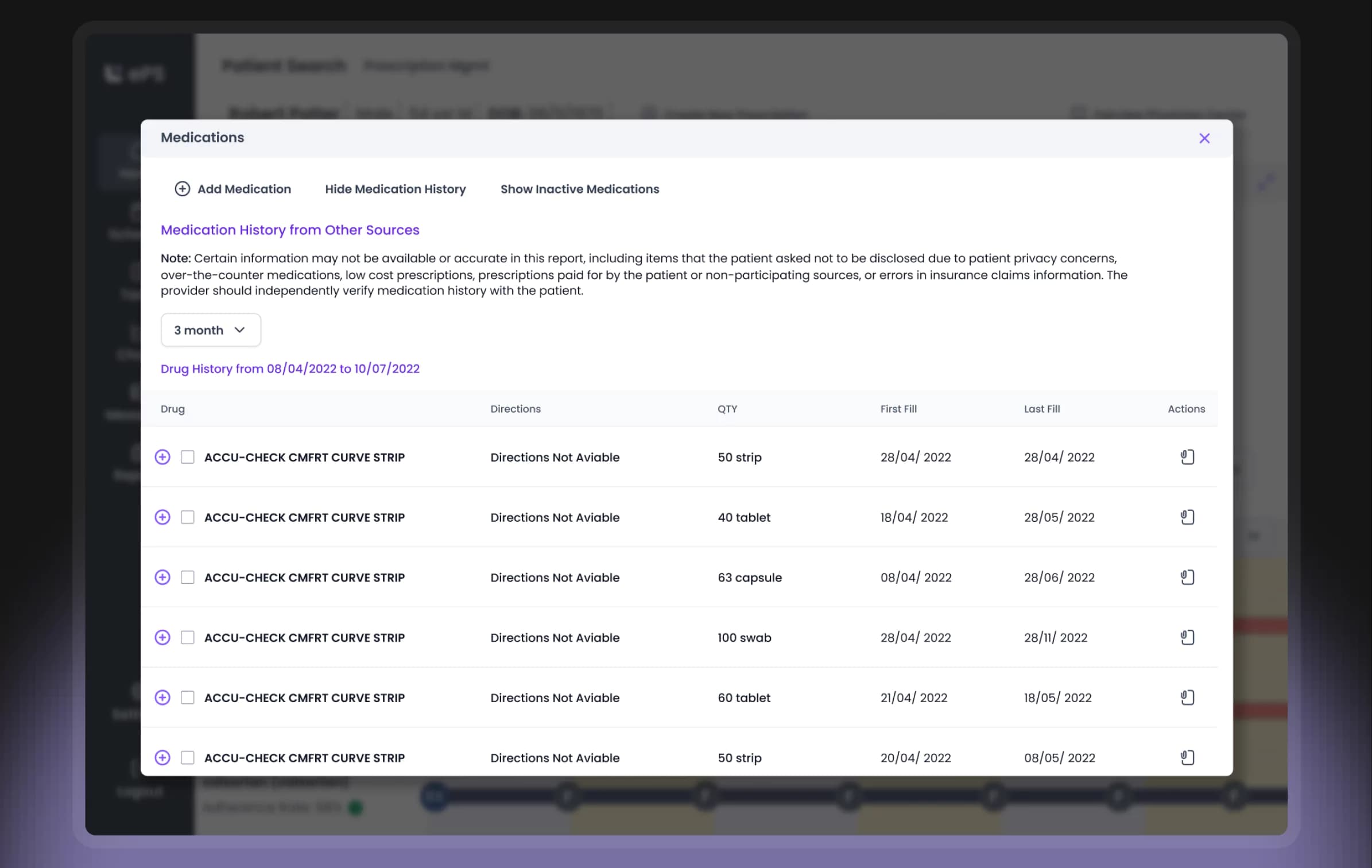The height and width of the screenshot is (868, 1372).
Task: Click the 28/11/ 2022 last fill date
Action: click(x=1055, y=637)
